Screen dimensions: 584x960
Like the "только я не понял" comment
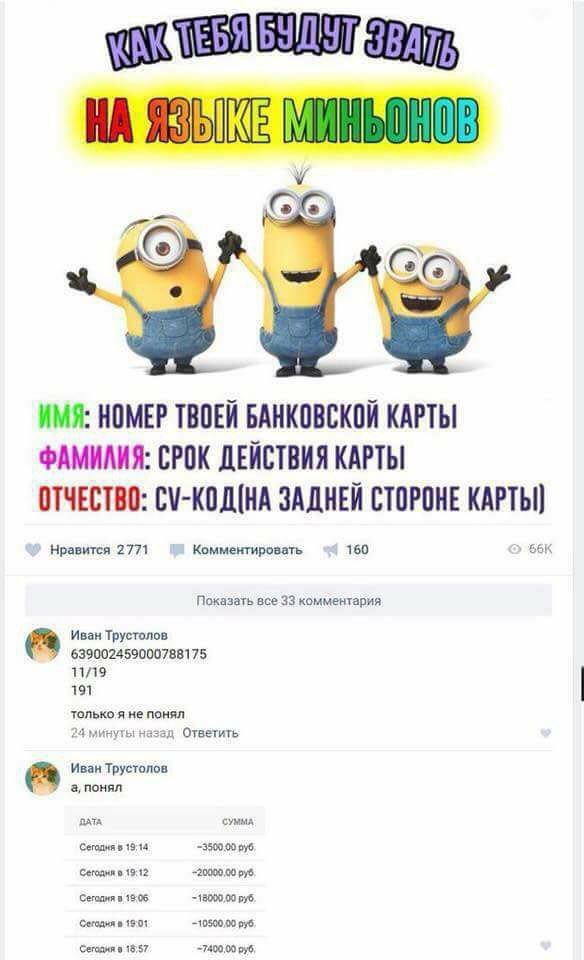[x=545, y=733]
